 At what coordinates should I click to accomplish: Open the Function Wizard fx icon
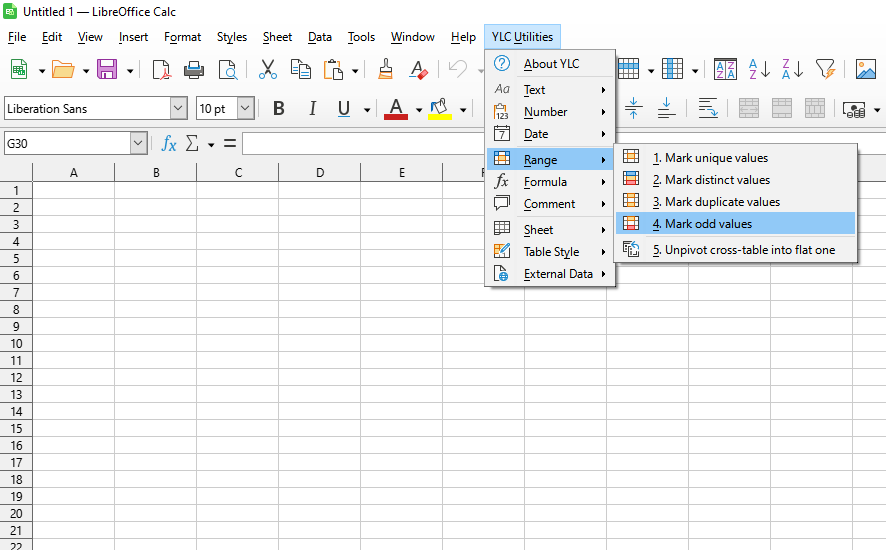(x=169, y=144)
